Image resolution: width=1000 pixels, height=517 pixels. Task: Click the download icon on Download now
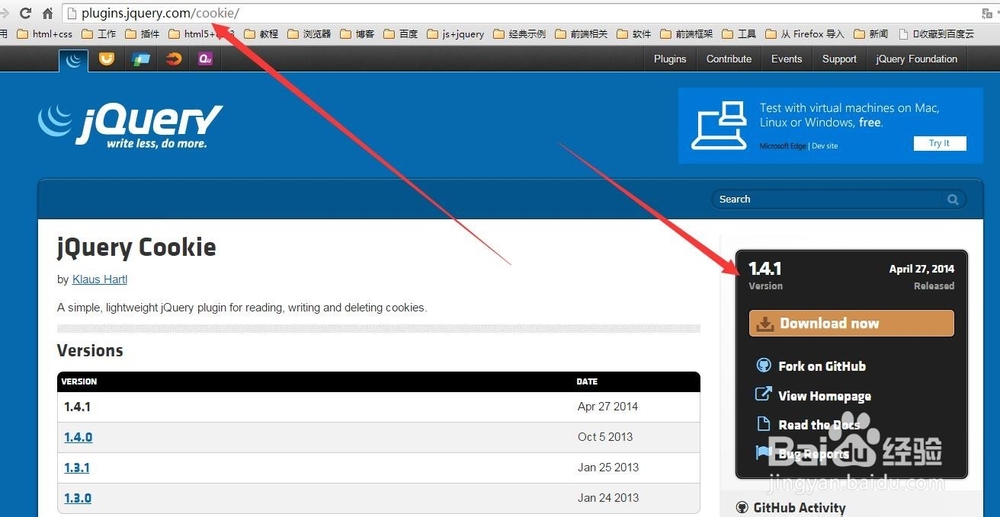(765, 324)
